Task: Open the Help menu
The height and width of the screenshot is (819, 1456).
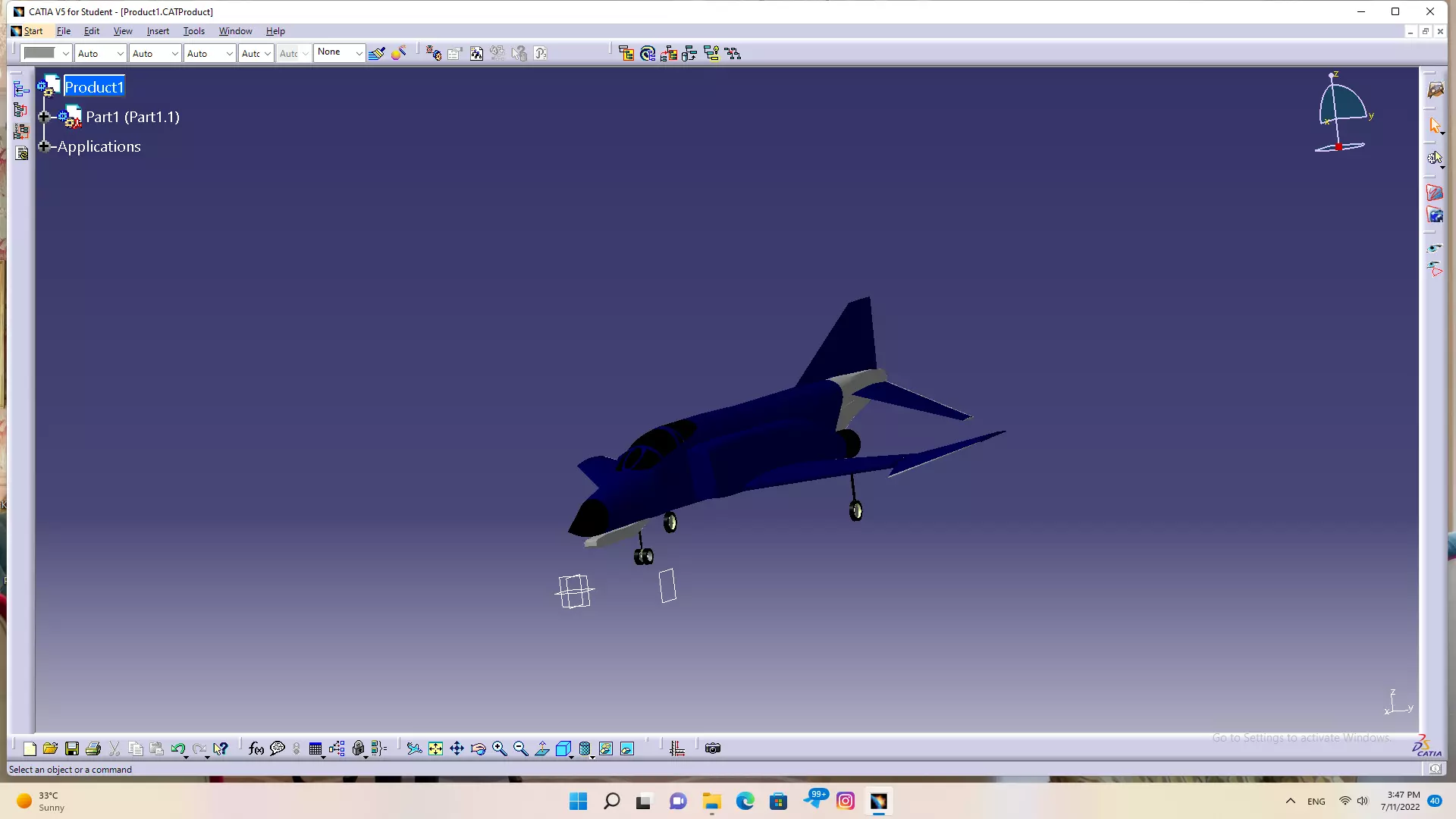Action: (x=275, y=31)
